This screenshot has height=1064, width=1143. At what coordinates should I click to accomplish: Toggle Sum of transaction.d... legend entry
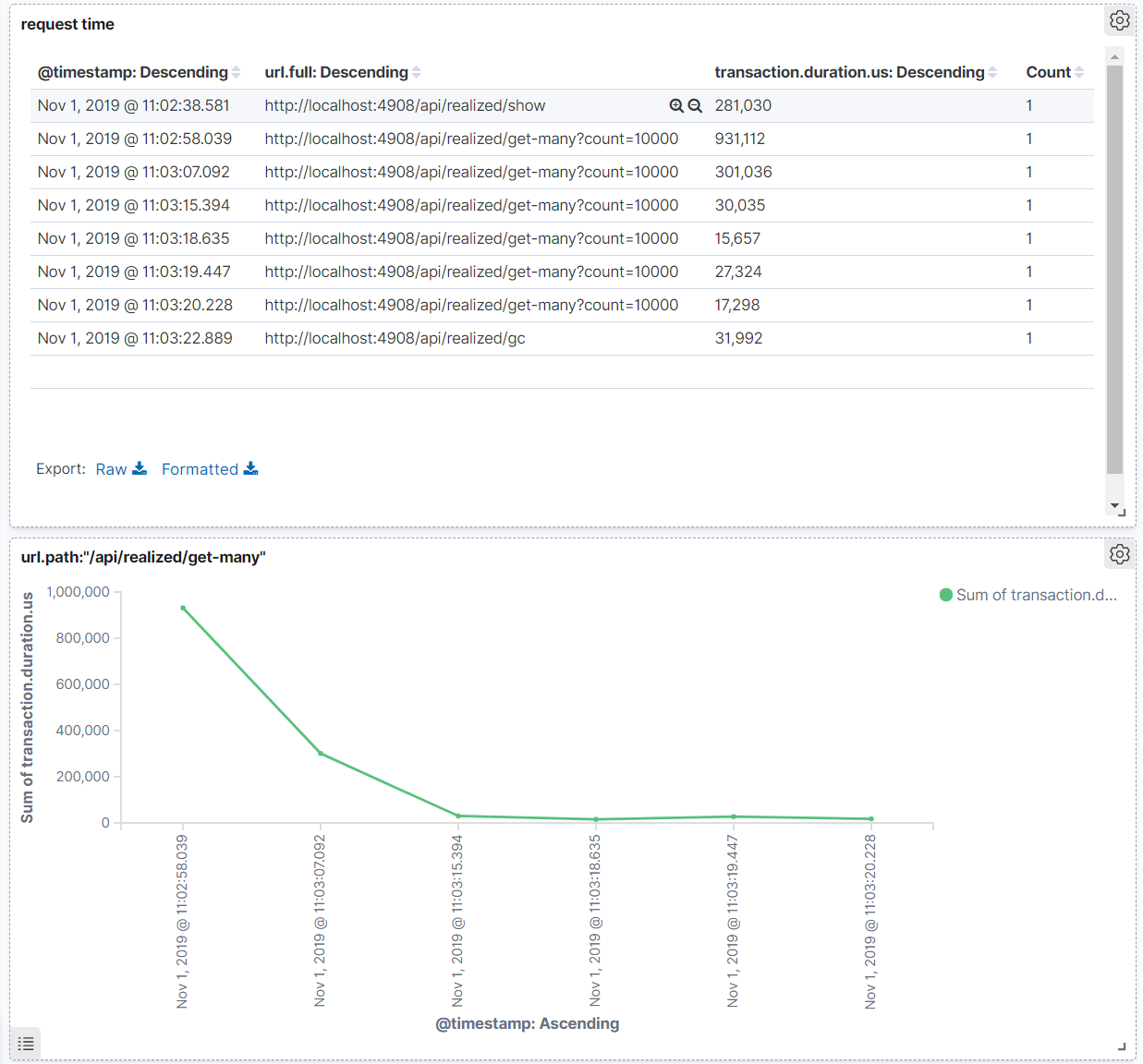tap(1036, 595)
